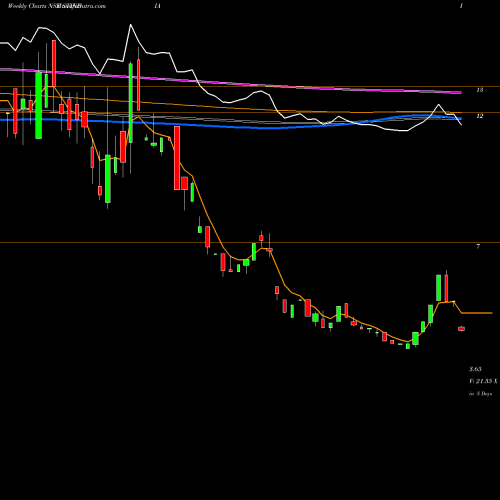Click the 'Weekly Charts' title text
This screenshot has width=500, height=500.
[x=28, y=6]
